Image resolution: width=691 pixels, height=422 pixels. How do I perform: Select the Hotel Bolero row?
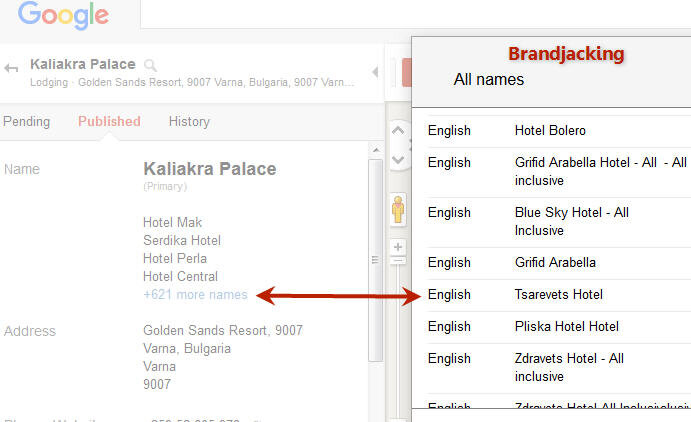(558, 131)
